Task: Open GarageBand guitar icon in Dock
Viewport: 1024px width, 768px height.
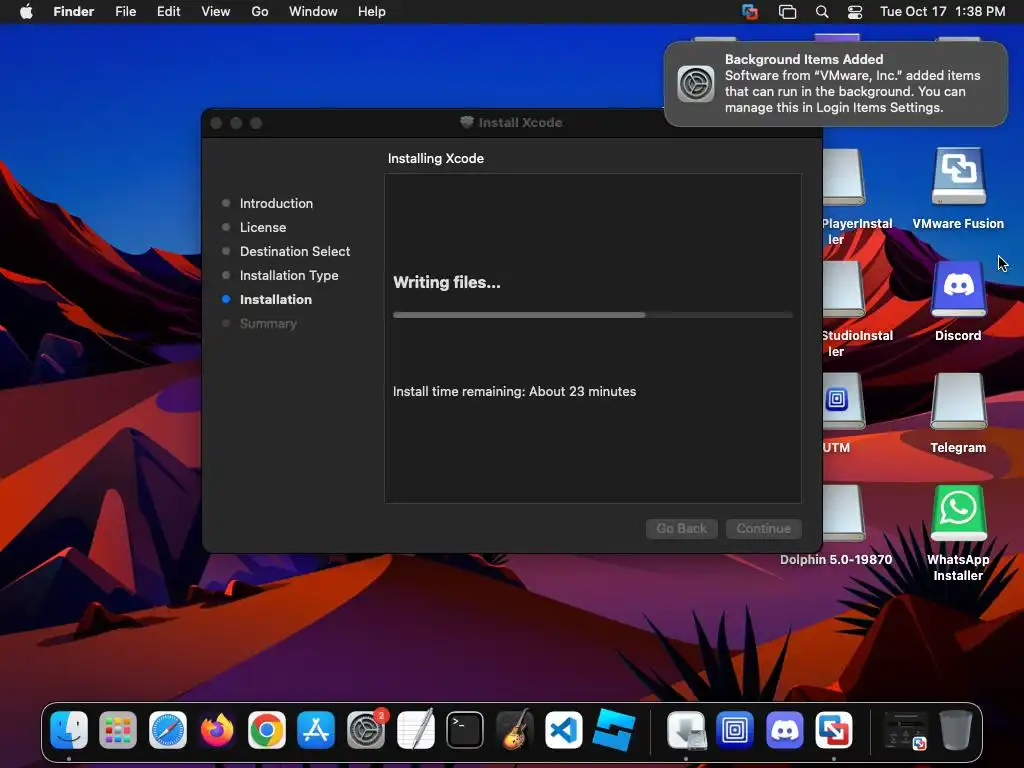Action: [x=515, y=729]
